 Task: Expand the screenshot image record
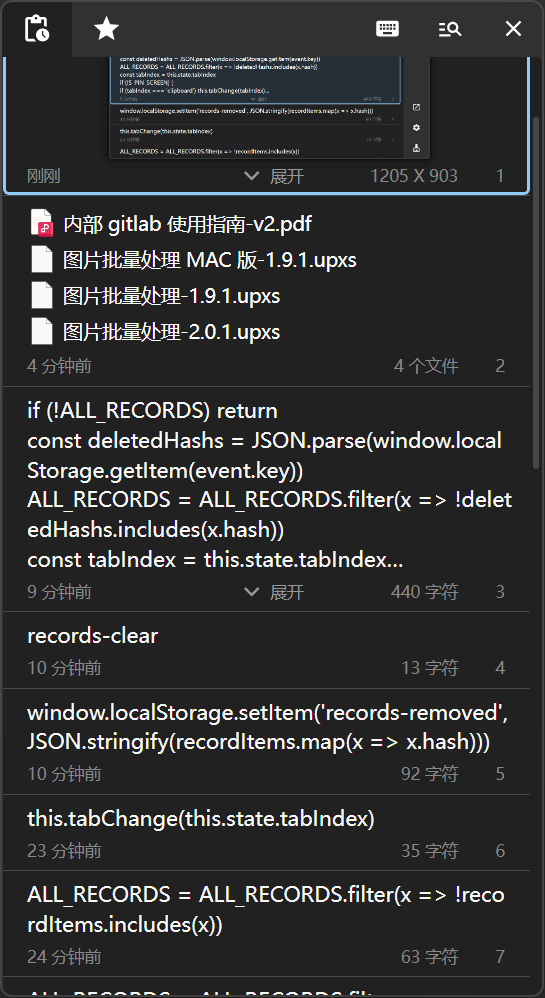274,176
